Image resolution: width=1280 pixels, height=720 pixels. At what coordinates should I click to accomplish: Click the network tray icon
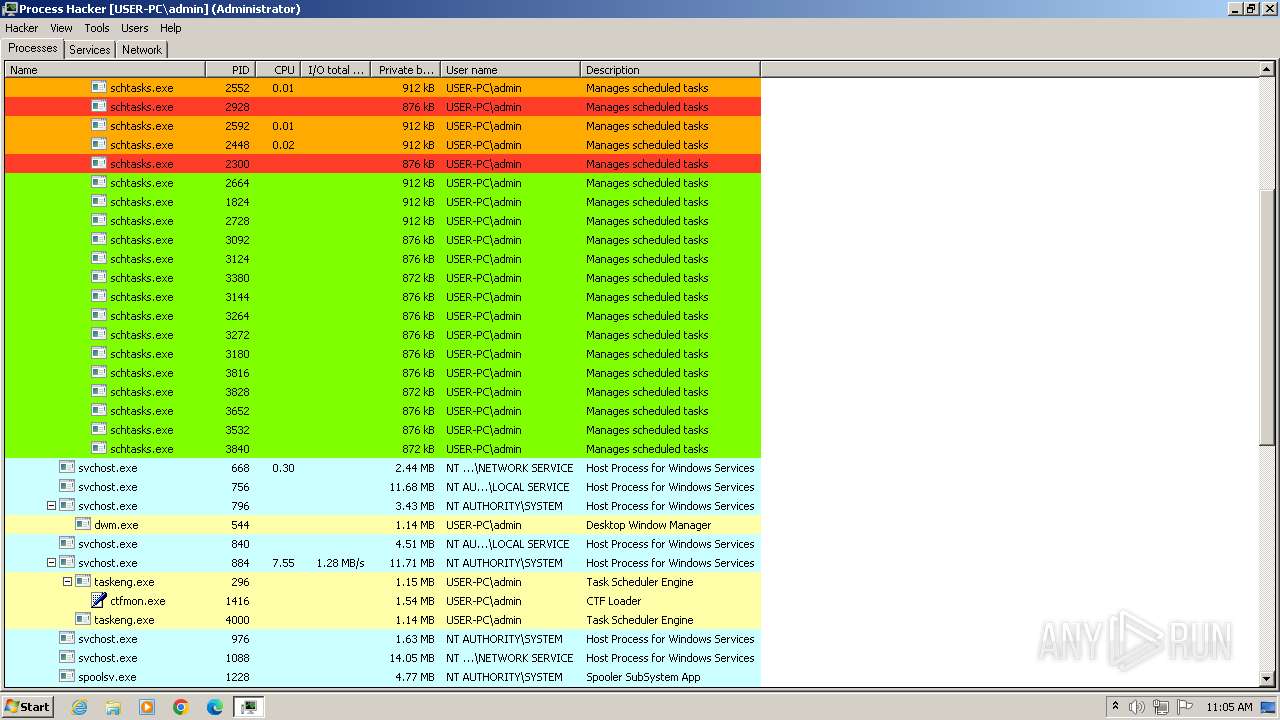[1160, 707]
